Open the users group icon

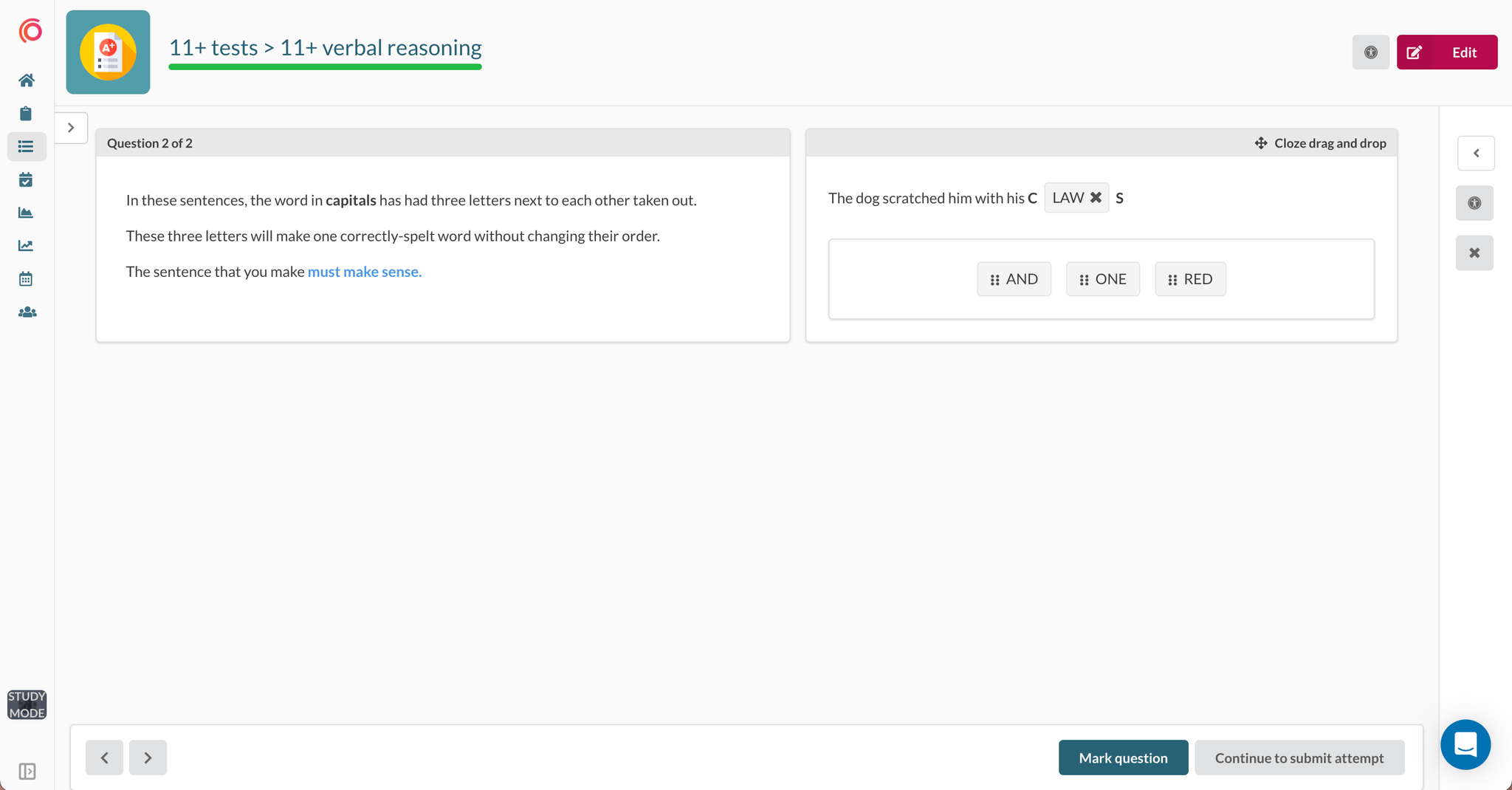click(27, 312)
